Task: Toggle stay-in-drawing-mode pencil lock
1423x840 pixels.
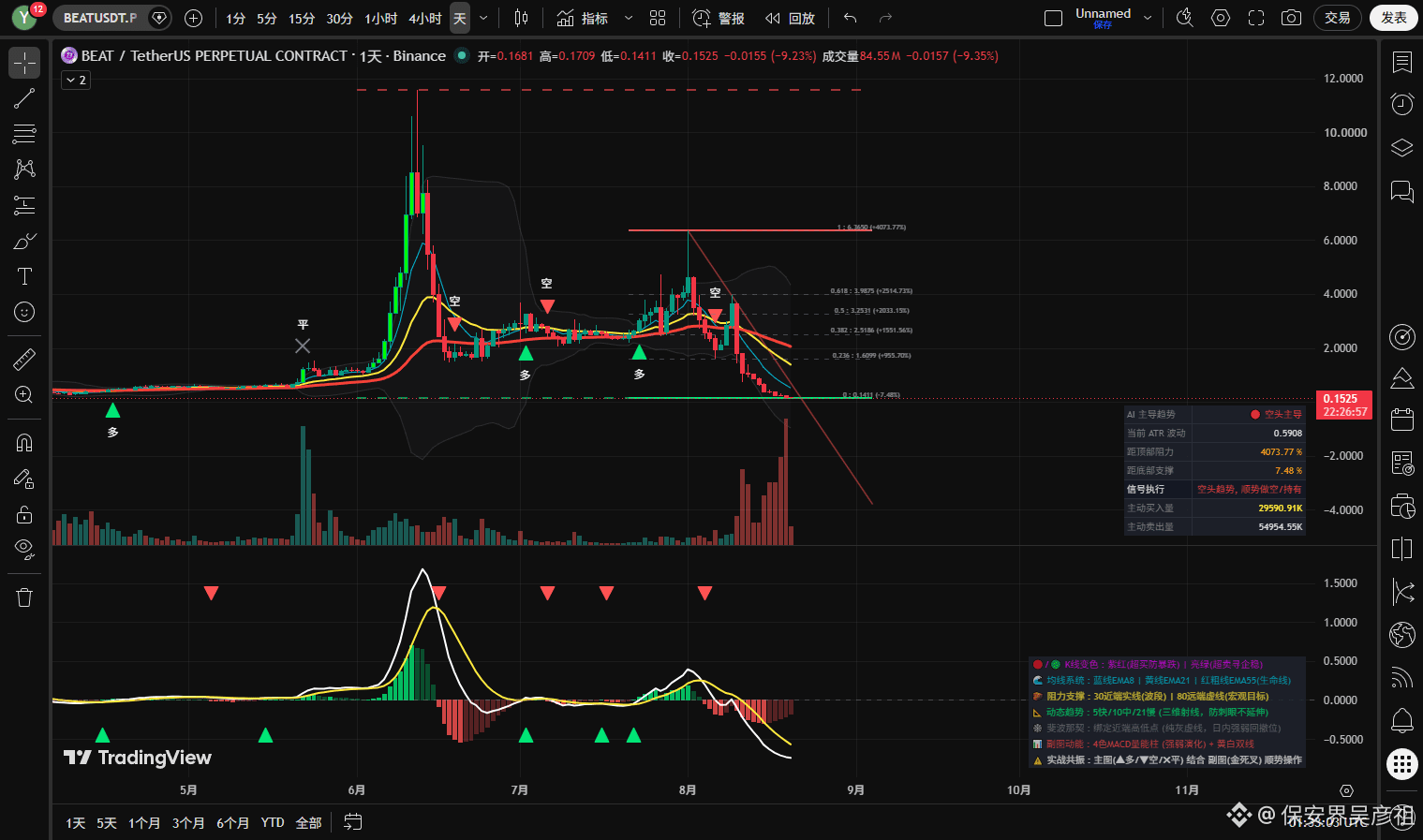Action: pos(24,479)
